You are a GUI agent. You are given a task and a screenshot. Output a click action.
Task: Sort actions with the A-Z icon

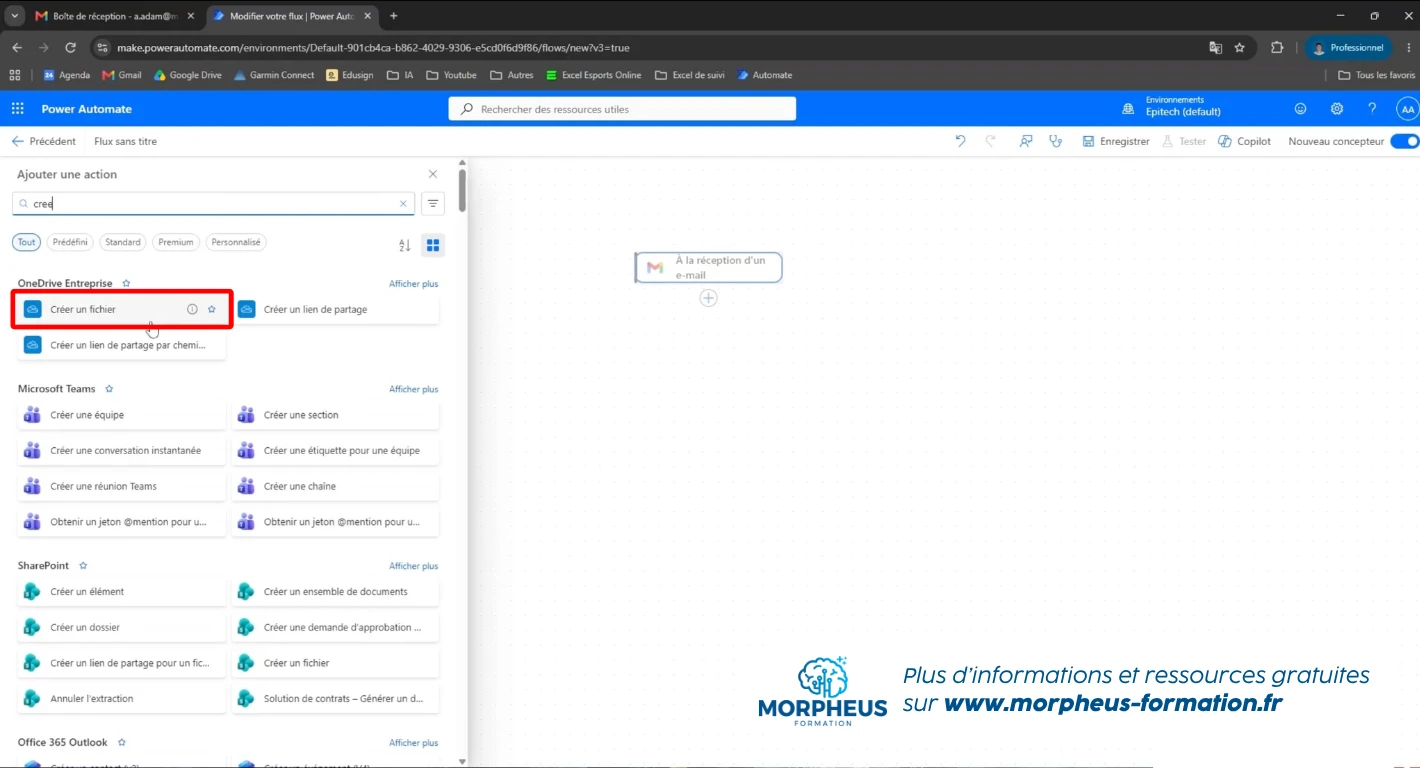click(x=405, y=245)
